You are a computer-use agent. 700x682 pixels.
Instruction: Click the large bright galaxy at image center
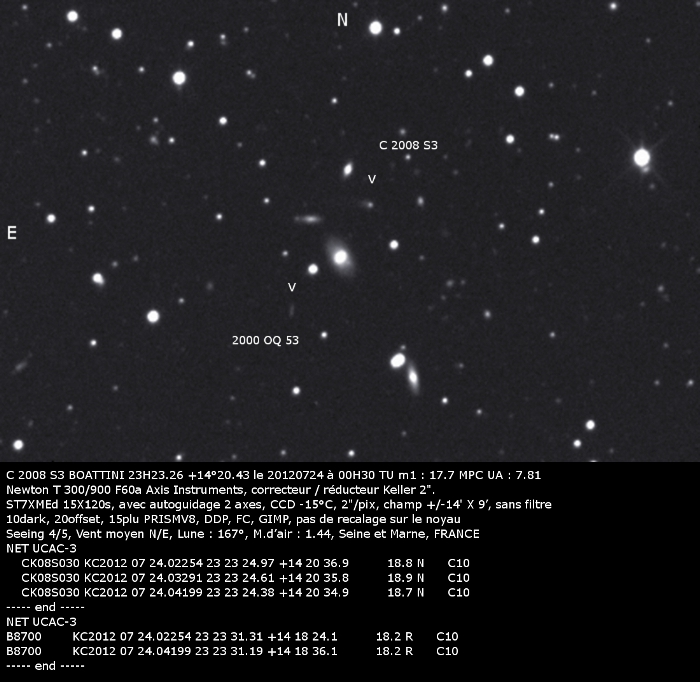click(341, 257)
